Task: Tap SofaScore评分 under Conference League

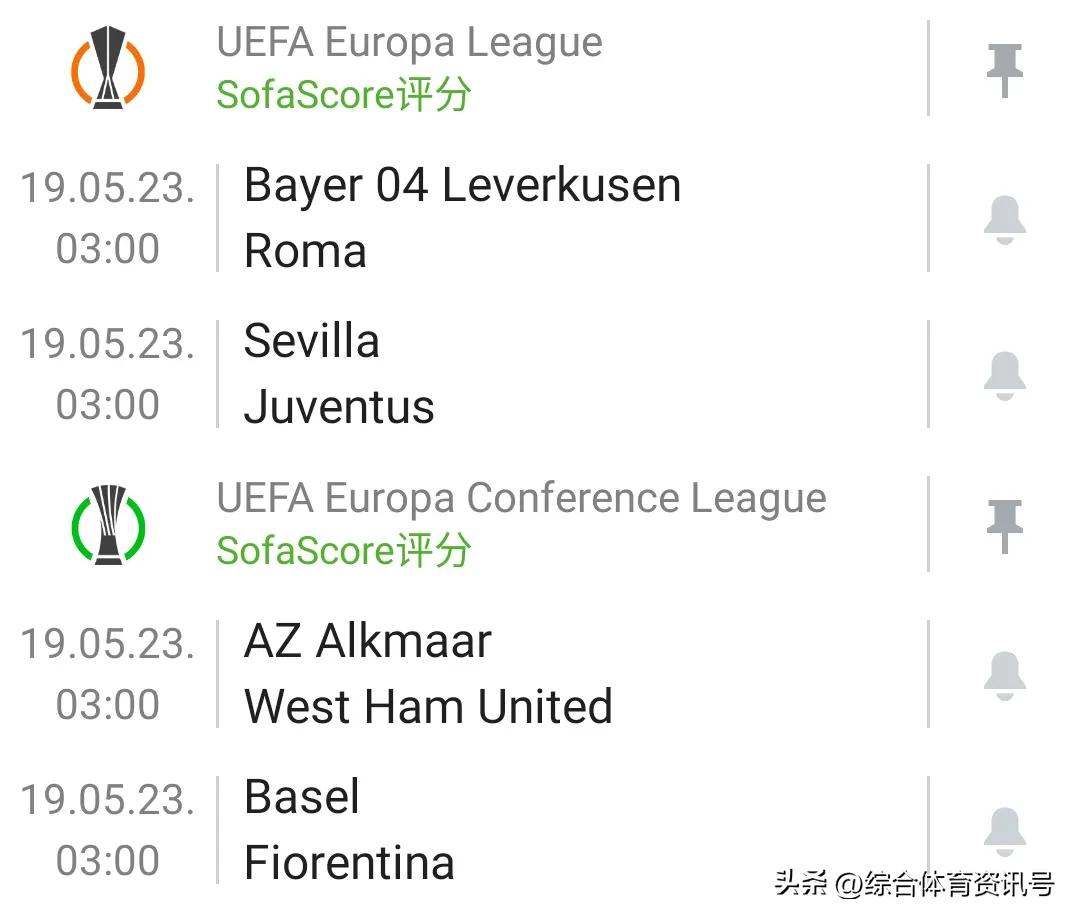Action: click(344, 551)
